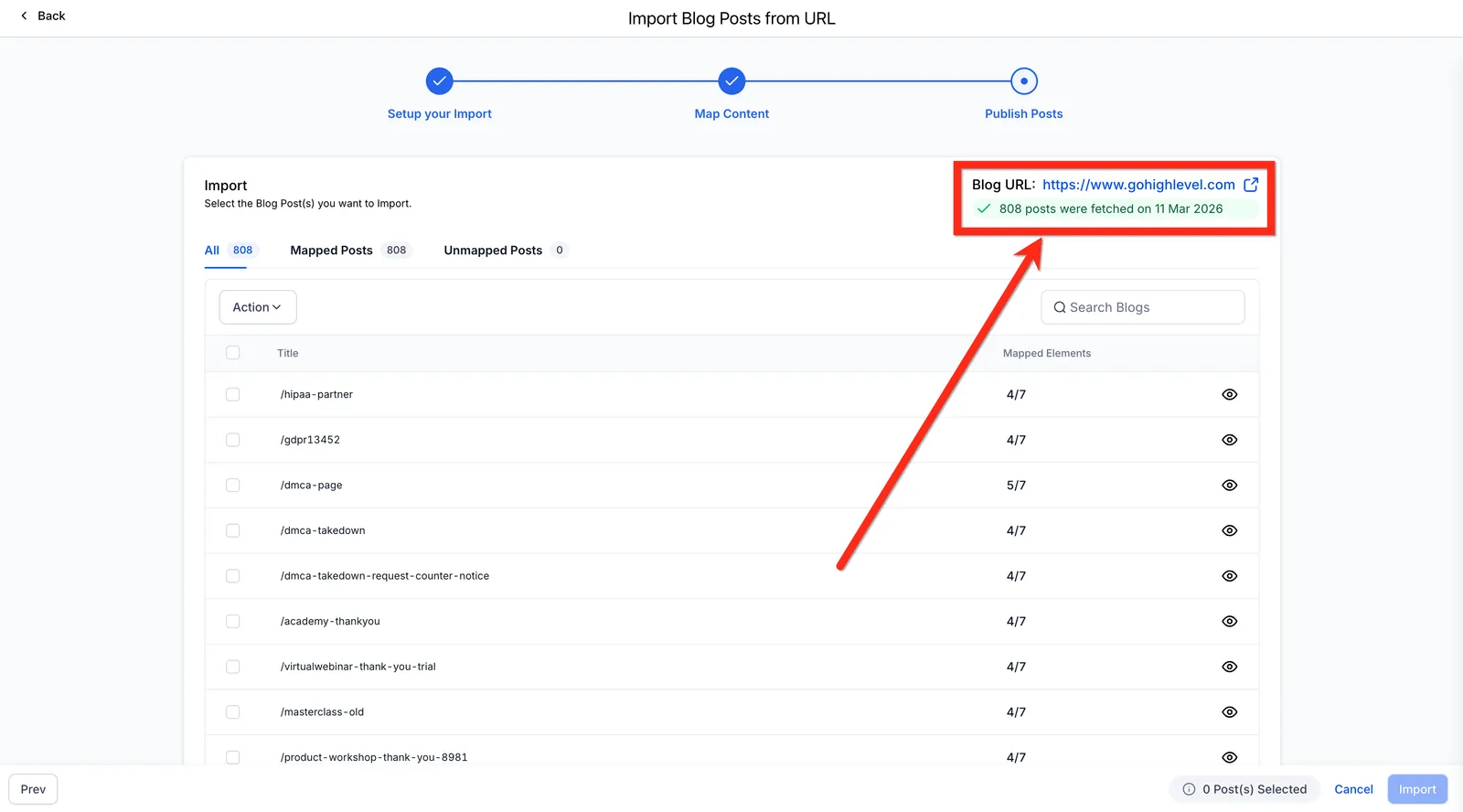1463x812 pixels.
Task: Click the Publish Posts step label
Action: [x=1024, y=113]
